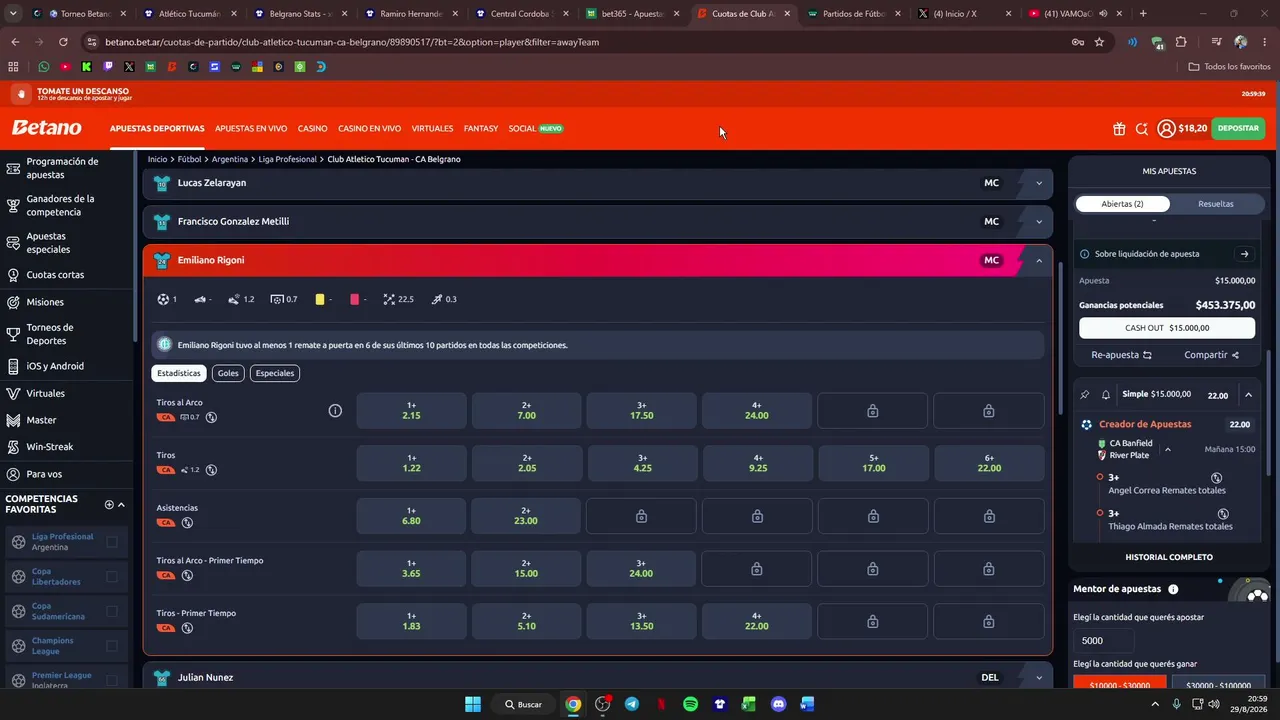Select the Estadísticas filter tab
The image size is (1280, 720).
coord(179,373)
